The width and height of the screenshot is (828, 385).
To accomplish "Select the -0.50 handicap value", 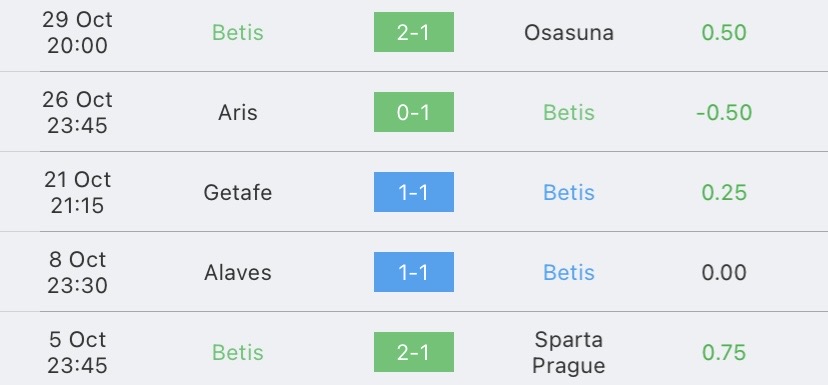I will tap(724, 112).
